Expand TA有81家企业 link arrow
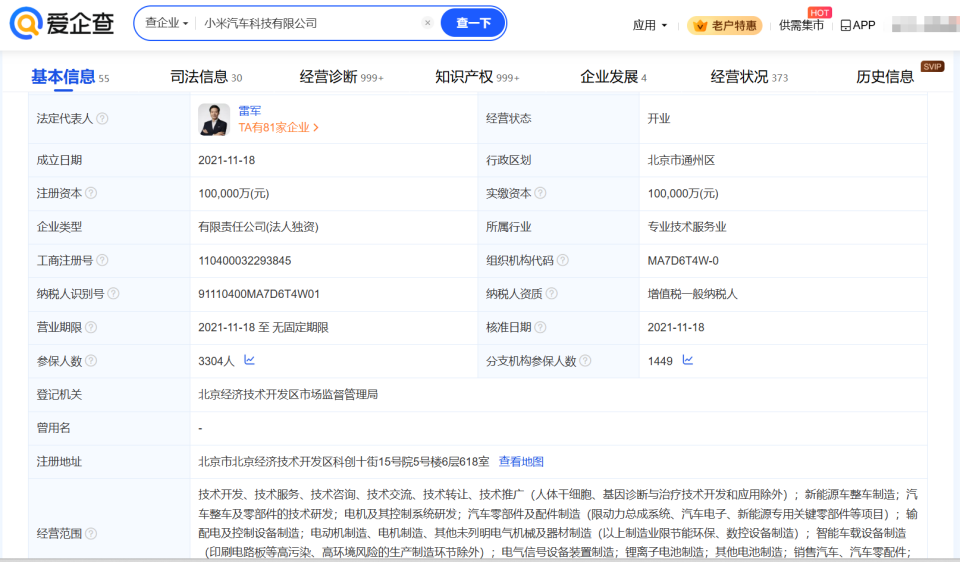The width and height of the screenshot is (960, 562). pyautogui.click(x=316, y=128)
